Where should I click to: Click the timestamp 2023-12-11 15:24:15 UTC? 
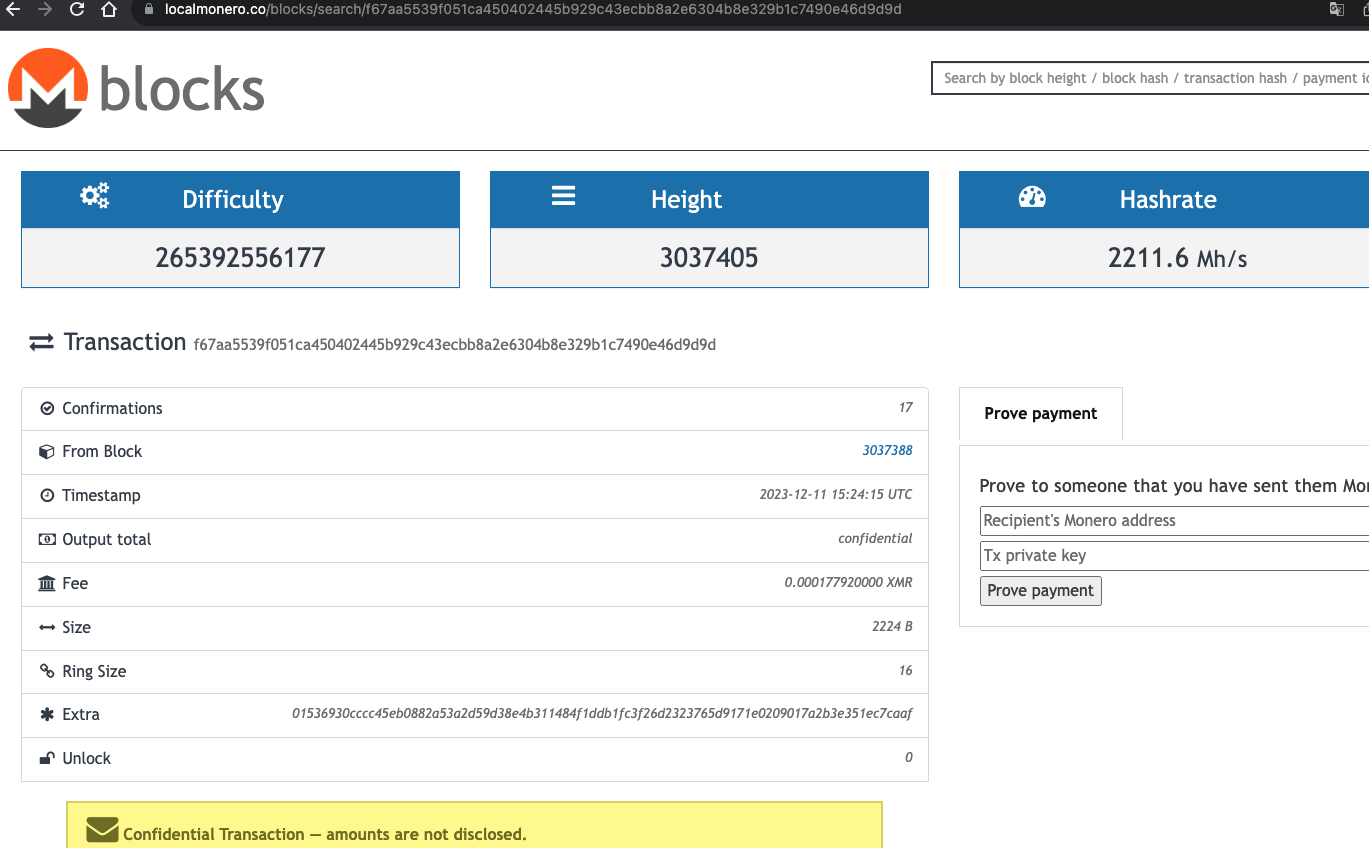click(x=836, y=495)
